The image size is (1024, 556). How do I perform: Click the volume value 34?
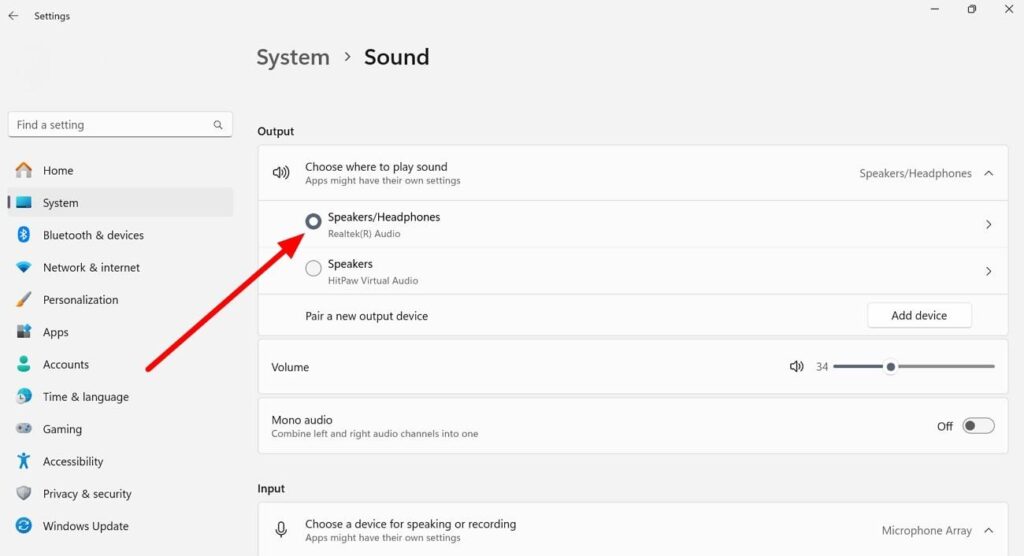coord(822,367)
